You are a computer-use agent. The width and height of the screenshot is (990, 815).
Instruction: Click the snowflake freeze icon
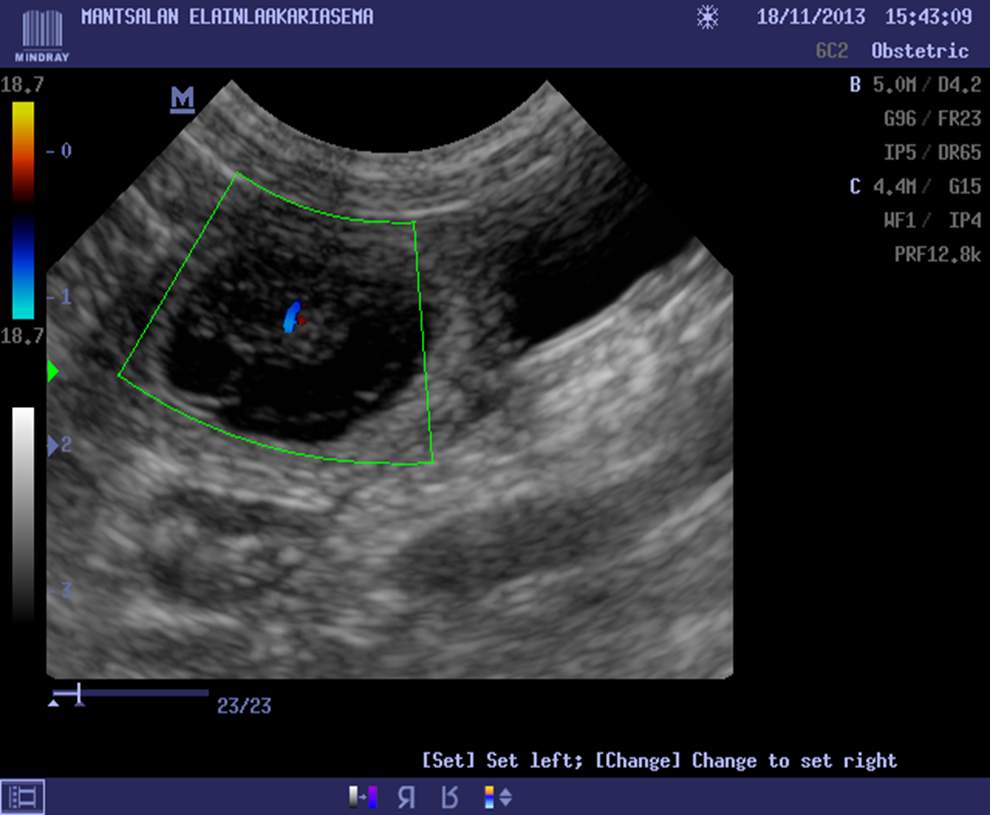pos(706,17)
